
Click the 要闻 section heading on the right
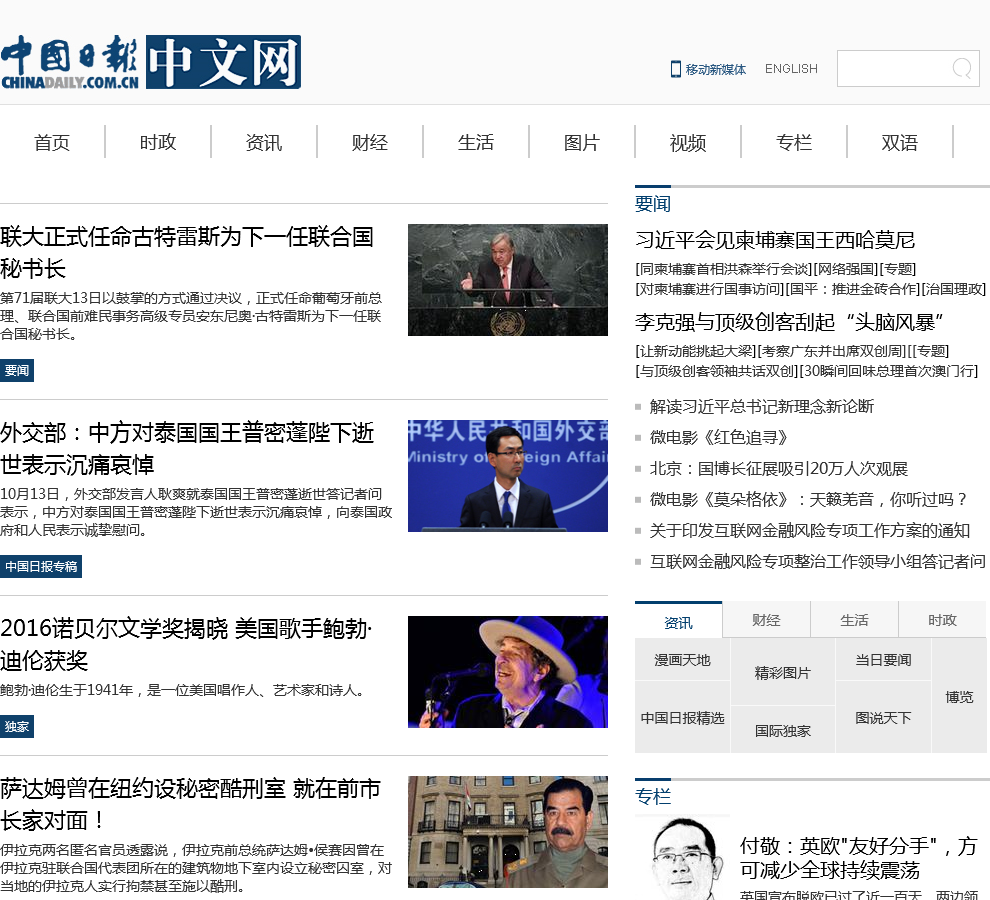point(653,203)
